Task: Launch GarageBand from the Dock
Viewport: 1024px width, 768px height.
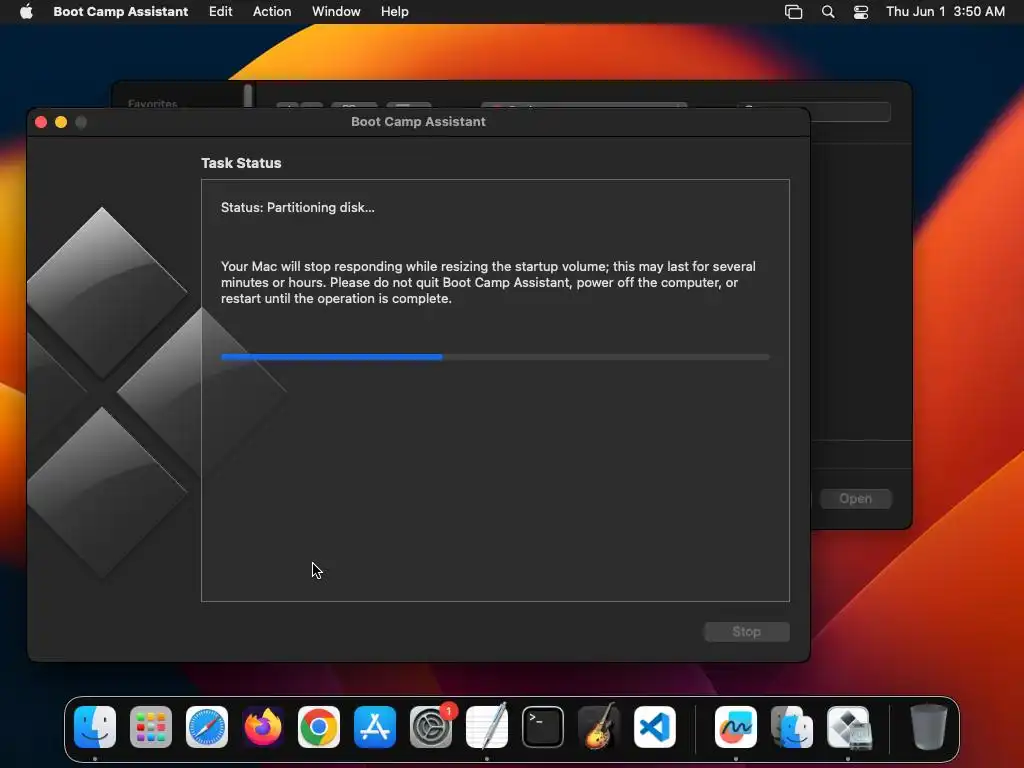Action: point(599,727)
